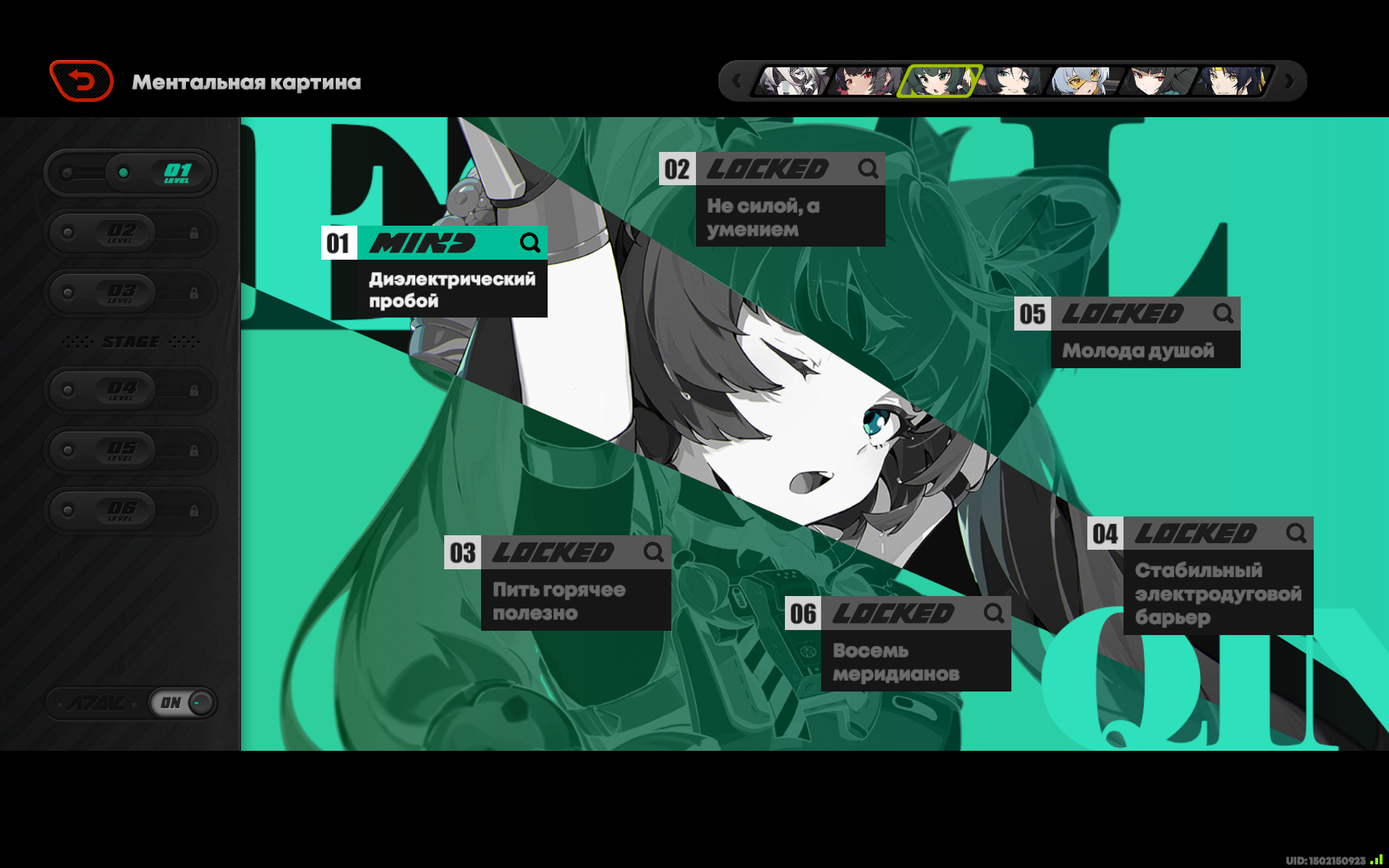Open magnifier on 01 MIND card

click(x=530, y=242)
